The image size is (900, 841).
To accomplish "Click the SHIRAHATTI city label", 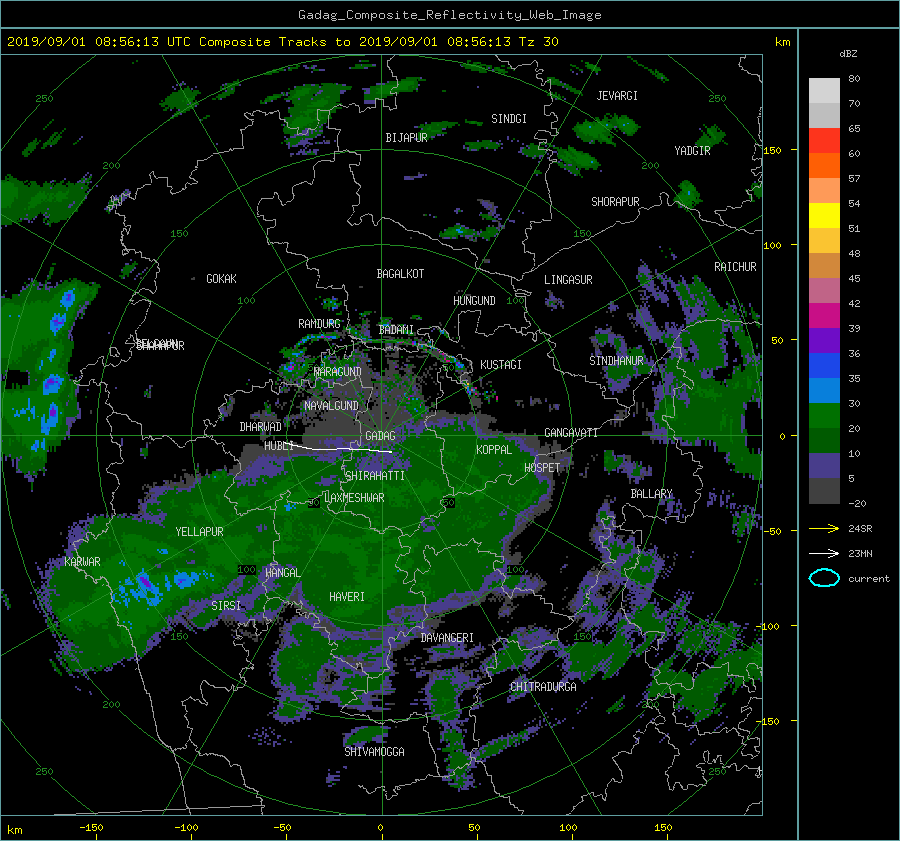I will pyautogui.click(x=375, y=476).
